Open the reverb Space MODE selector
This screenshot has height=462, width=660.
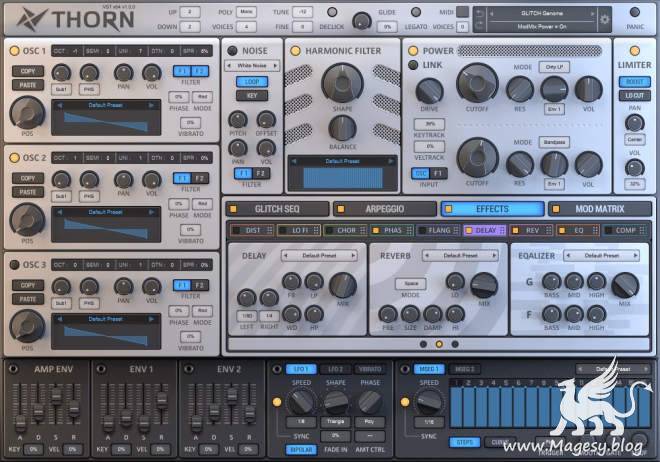point(410,284)
